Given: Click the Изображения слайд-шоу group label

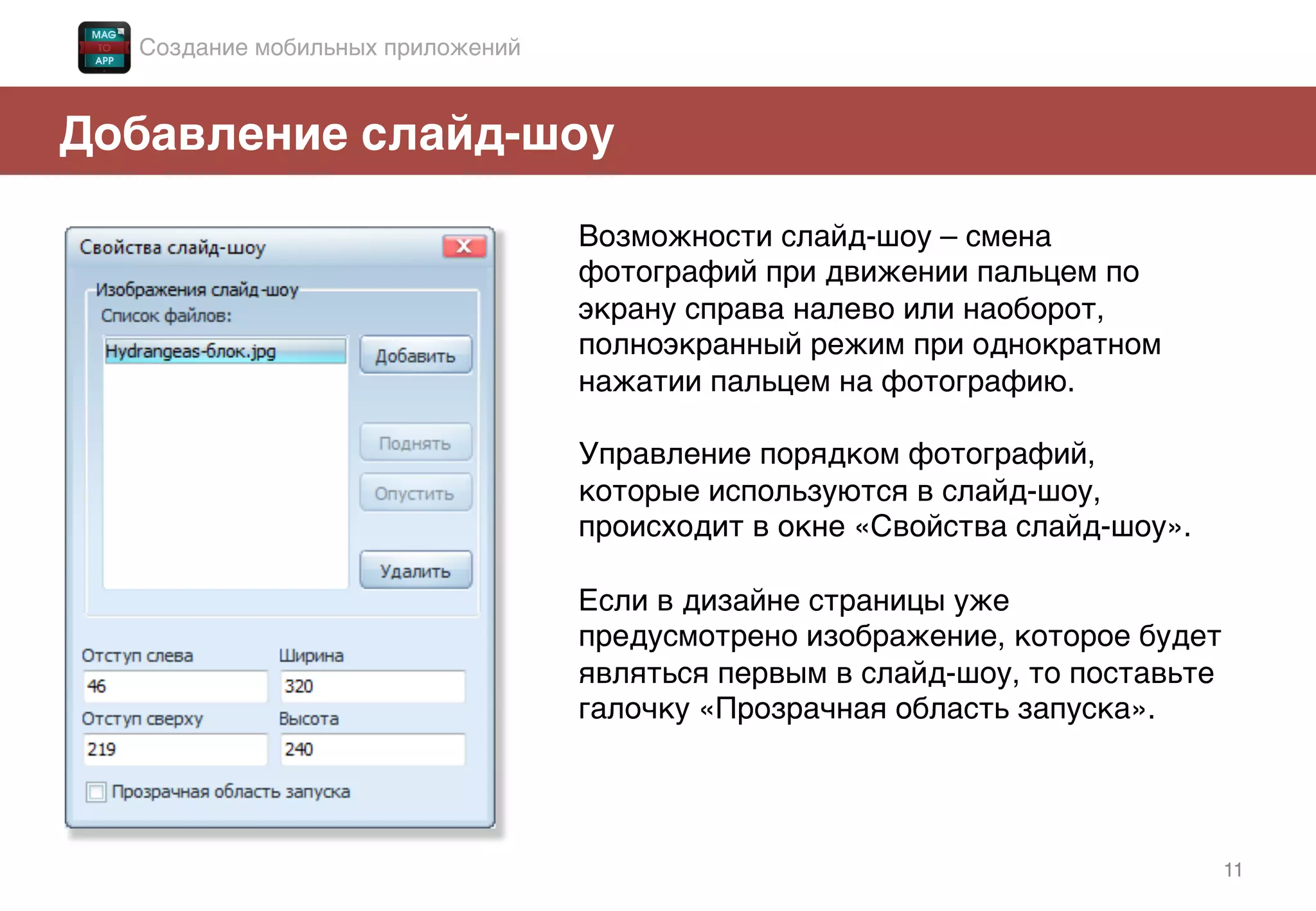Looking at the screenshot, I should pos(197,290).
